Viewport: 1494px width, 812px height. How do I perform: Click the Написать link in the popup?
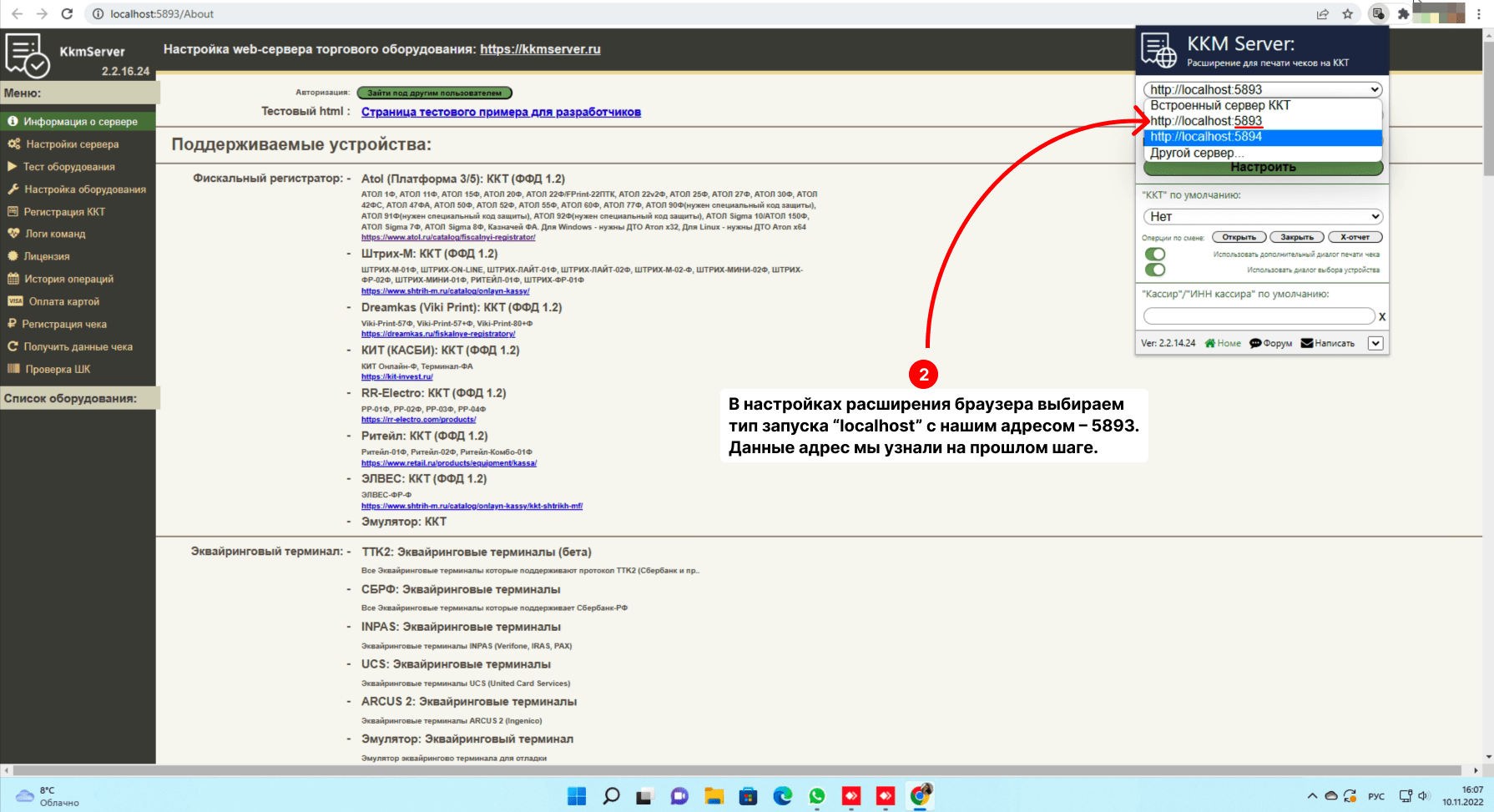[x=1327, y=343]
